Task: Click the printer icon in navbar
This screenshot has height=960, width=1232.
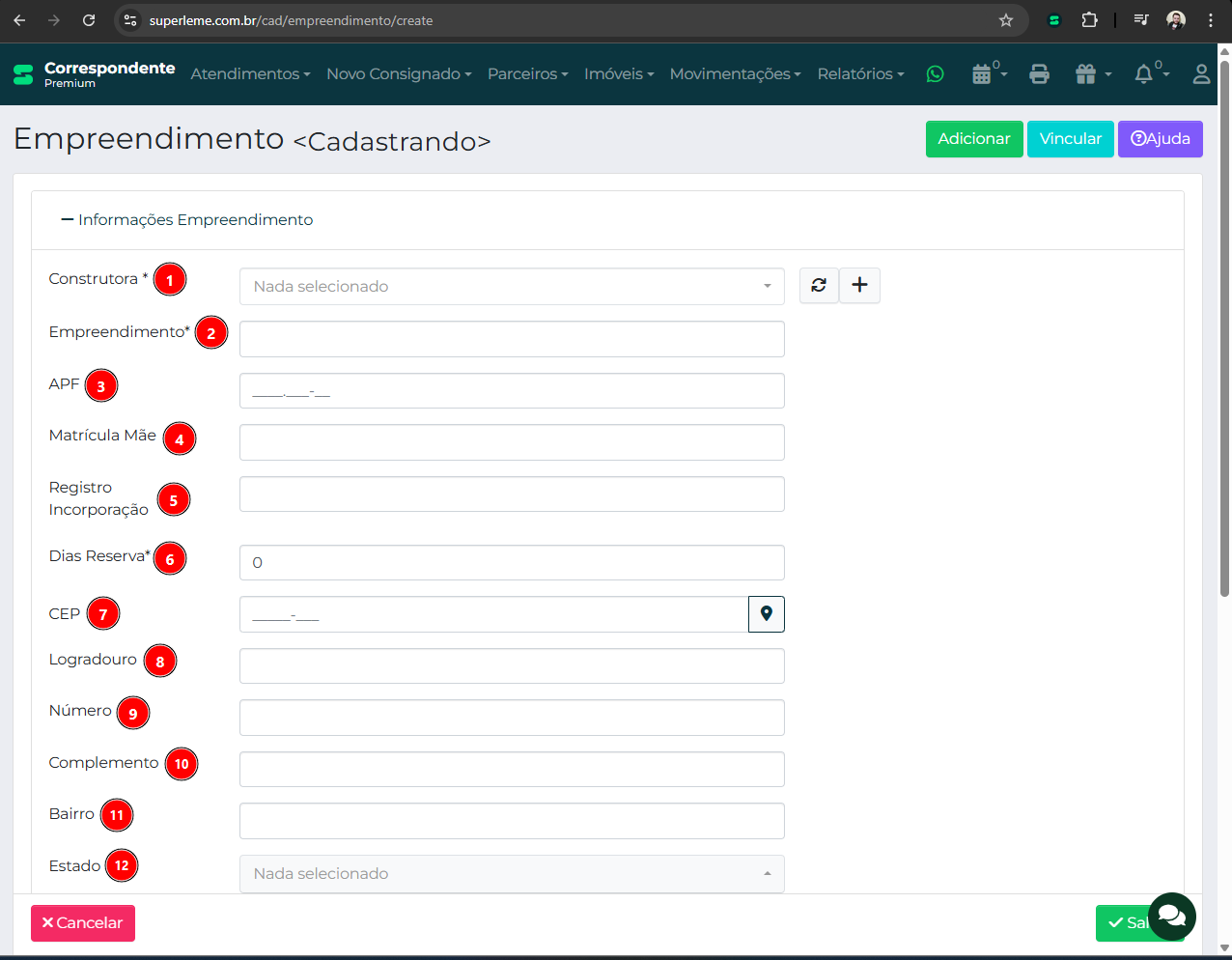Action: tap(1039, 74)
